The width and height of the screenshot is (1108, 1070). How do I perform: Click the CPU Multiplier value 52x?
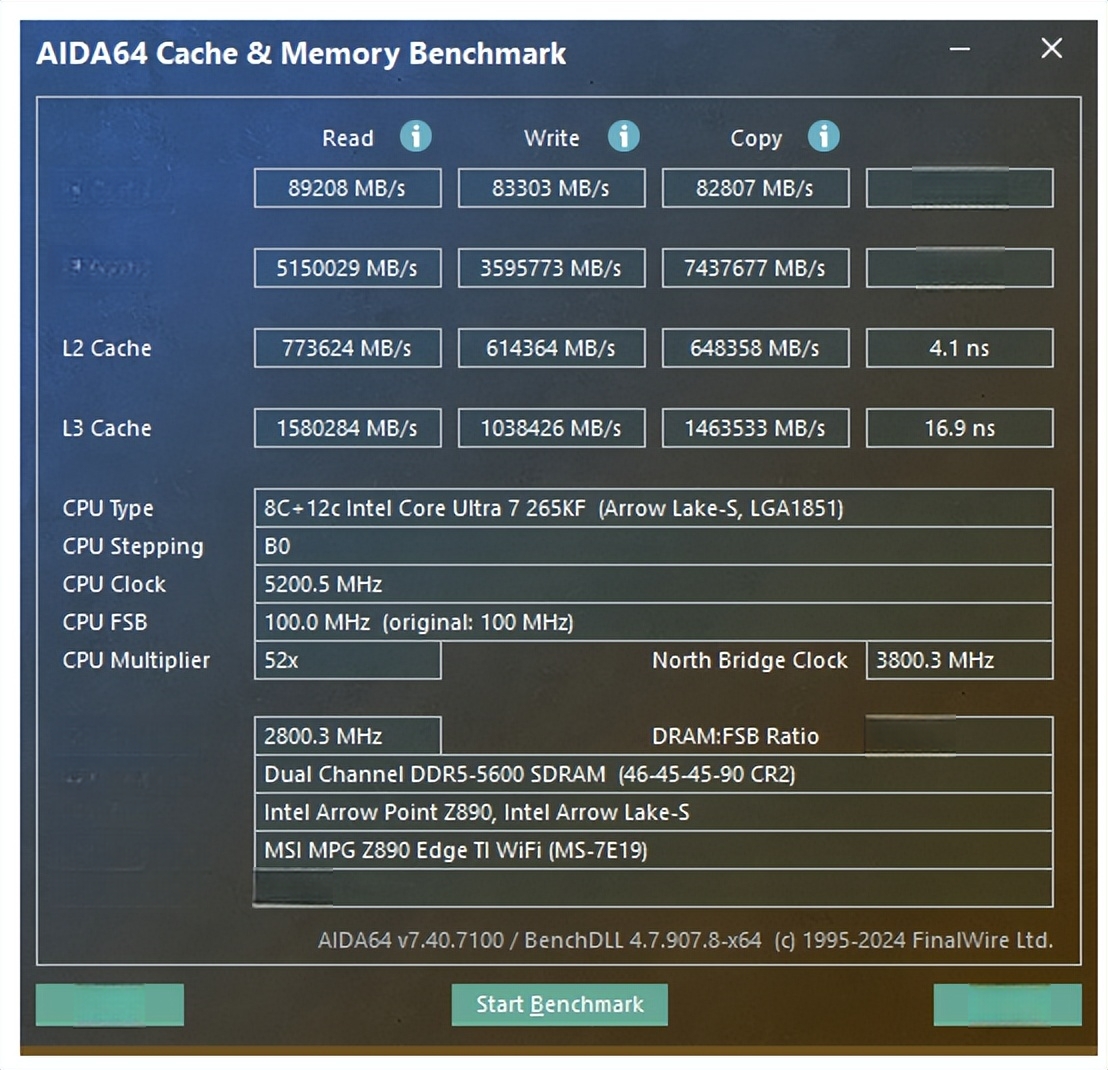[x=348, y=660]
